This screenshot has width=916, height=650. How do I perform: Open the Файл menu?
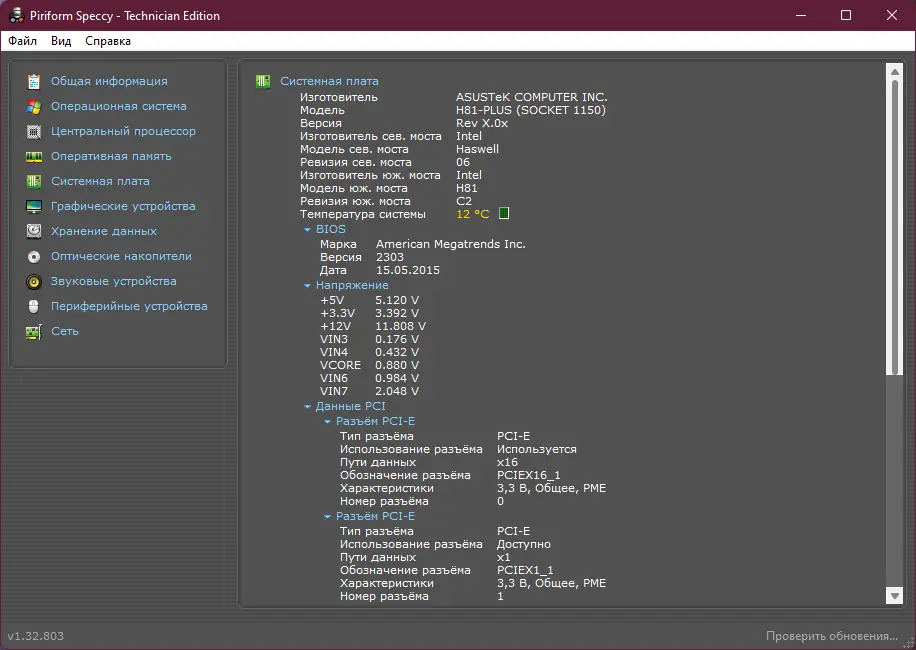pyautogui.click(x=22, y=41)
